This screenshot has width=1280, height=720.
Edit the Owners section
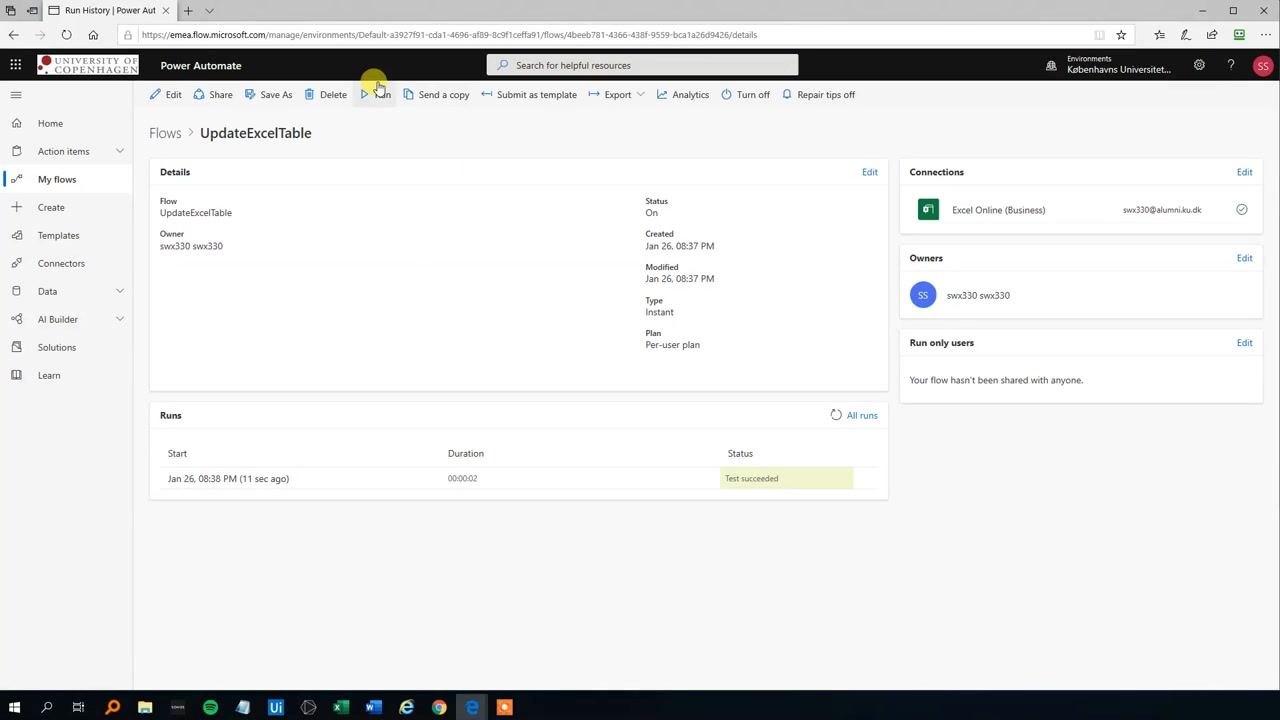[x=1244, y=258]
